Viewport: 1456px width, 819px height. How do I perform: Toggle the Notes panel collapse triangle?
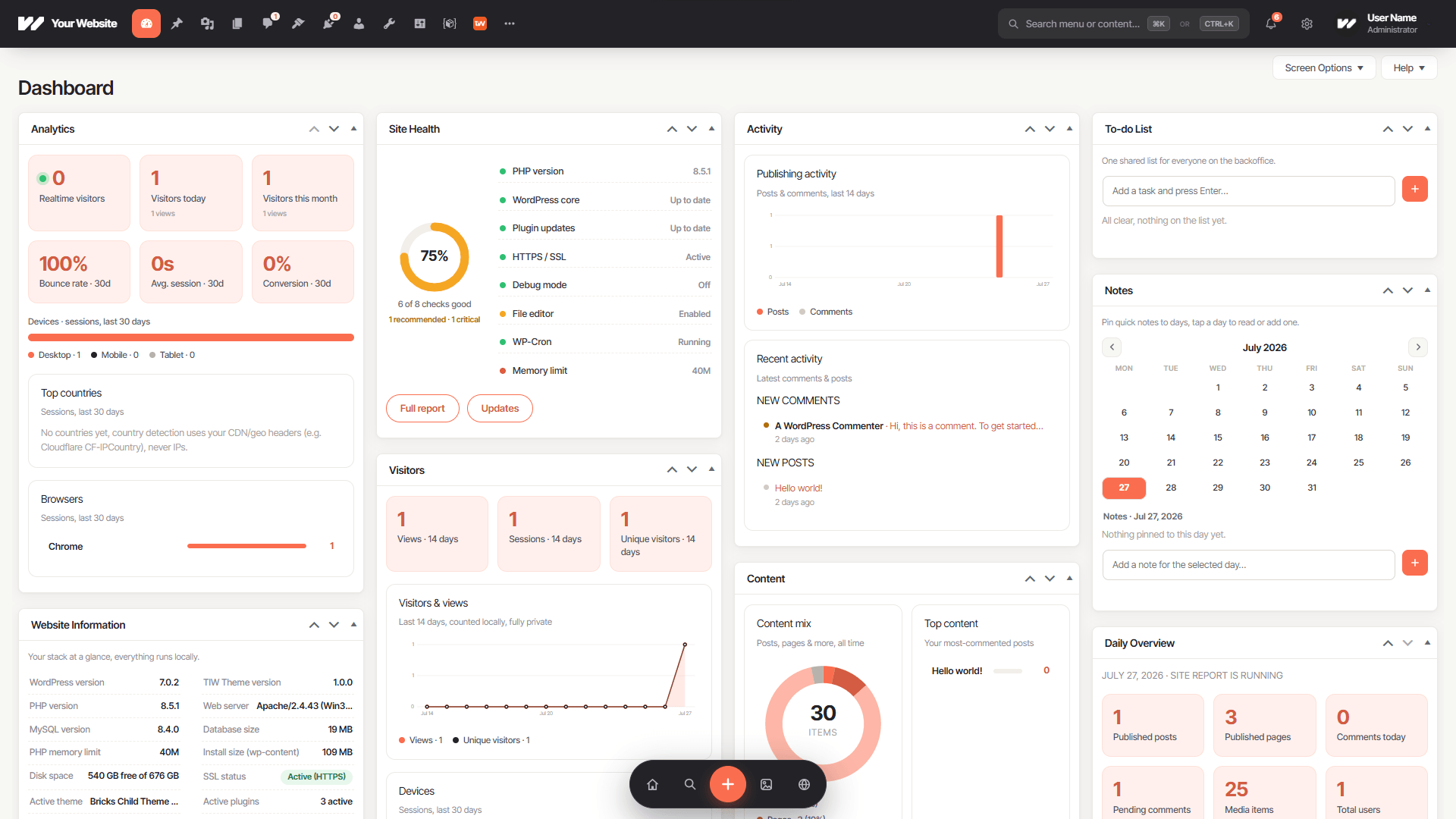pos(1427,290)
